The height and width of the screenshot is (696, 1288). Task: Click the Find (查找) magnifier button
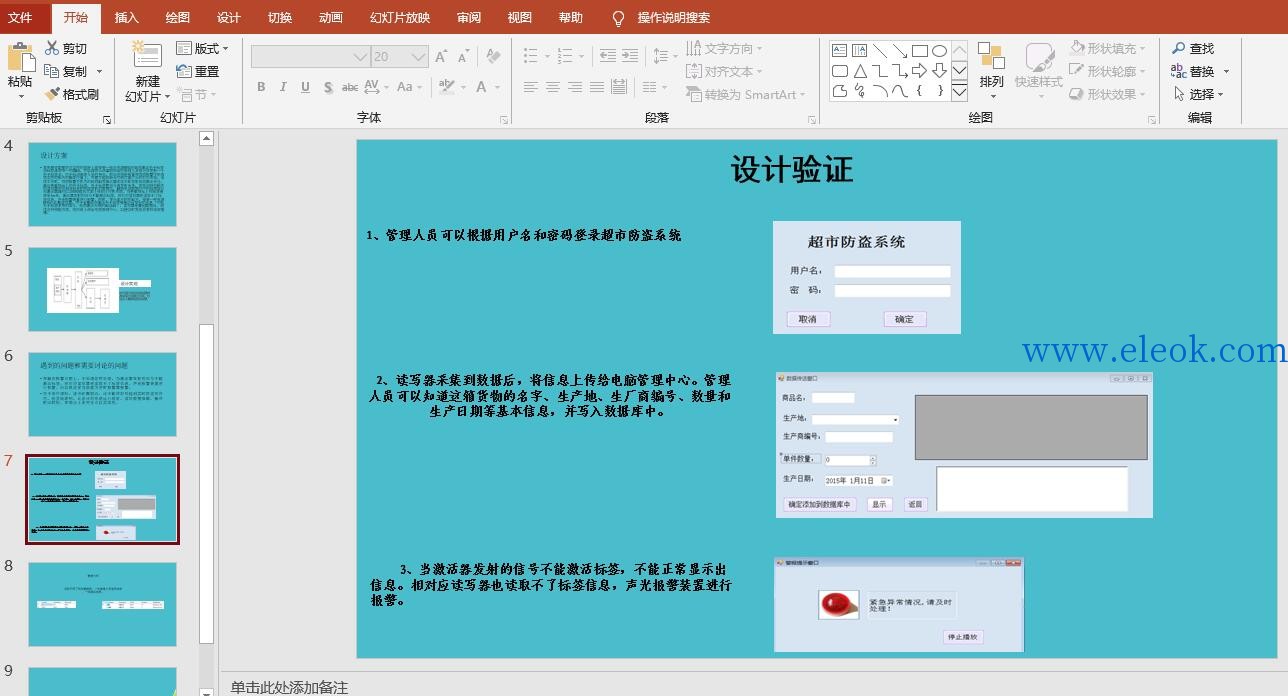(1192, 48)
